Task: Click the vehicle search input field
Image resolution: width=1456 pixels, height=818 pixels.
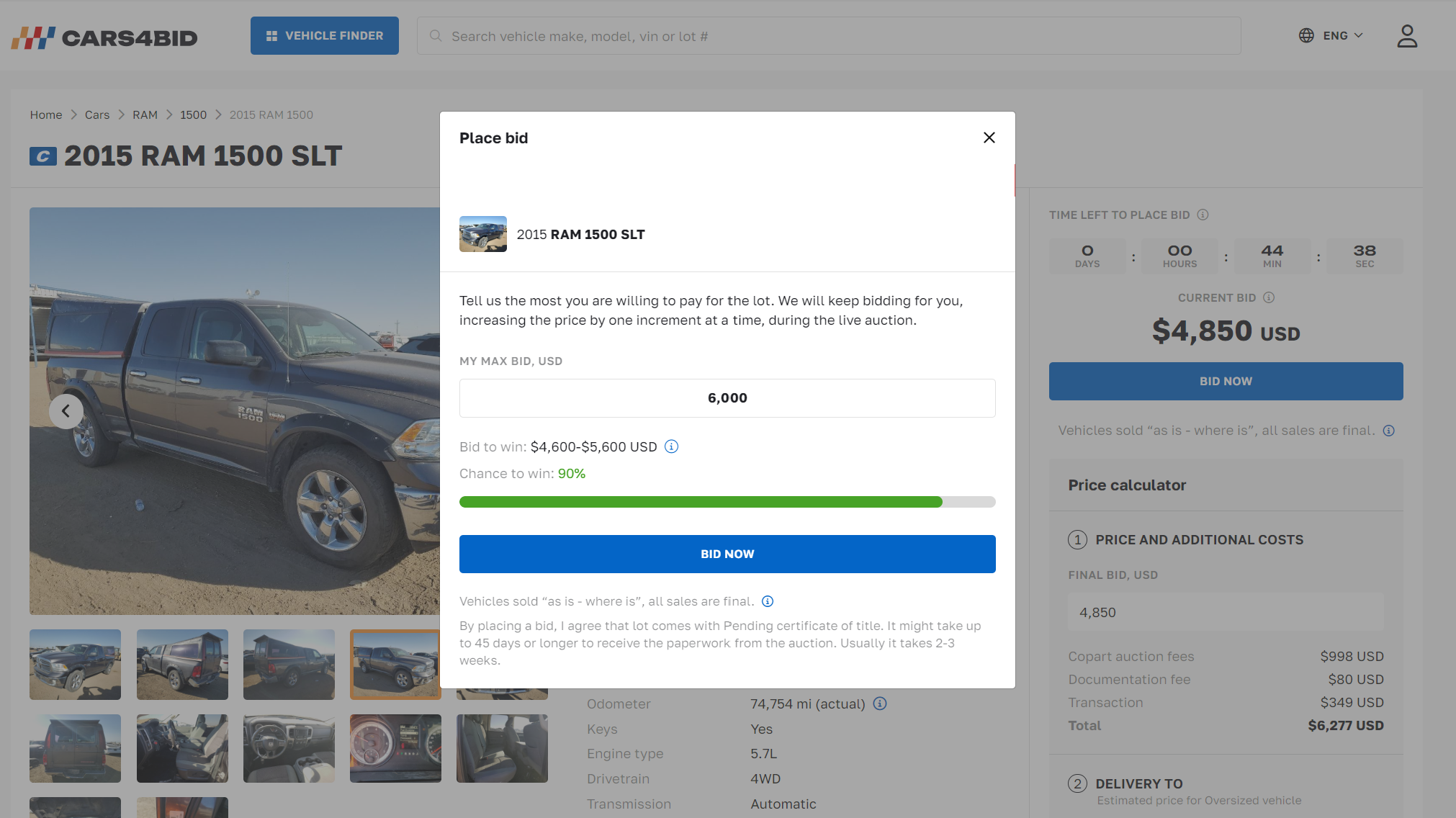Action: (829, 36)
